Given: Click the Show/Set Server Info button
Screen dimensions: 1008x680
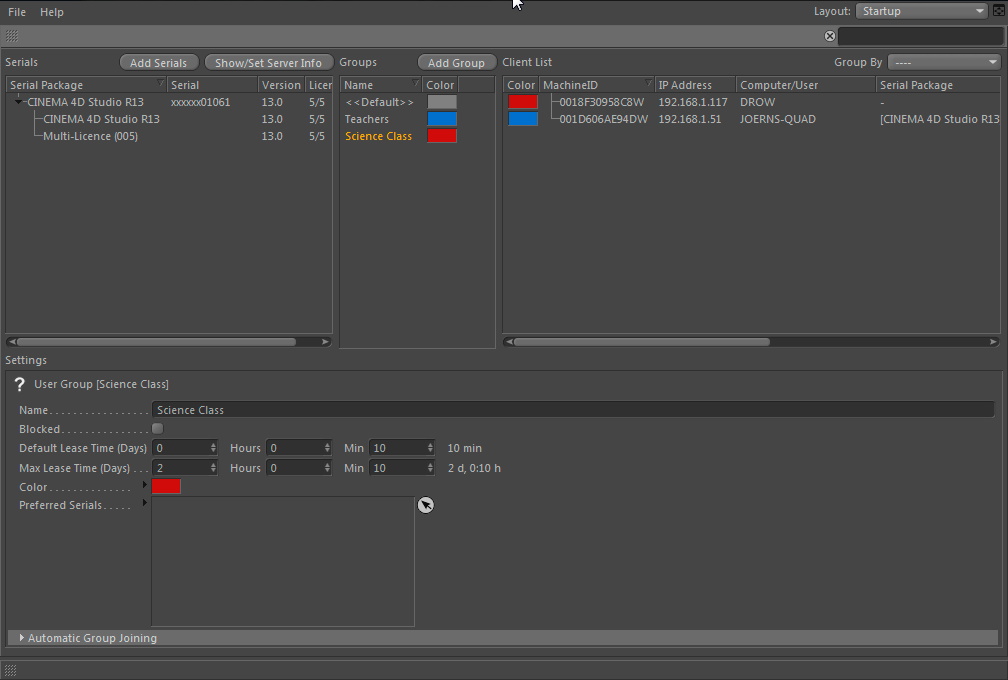Looking at the screenshot, I should (268, 62).
